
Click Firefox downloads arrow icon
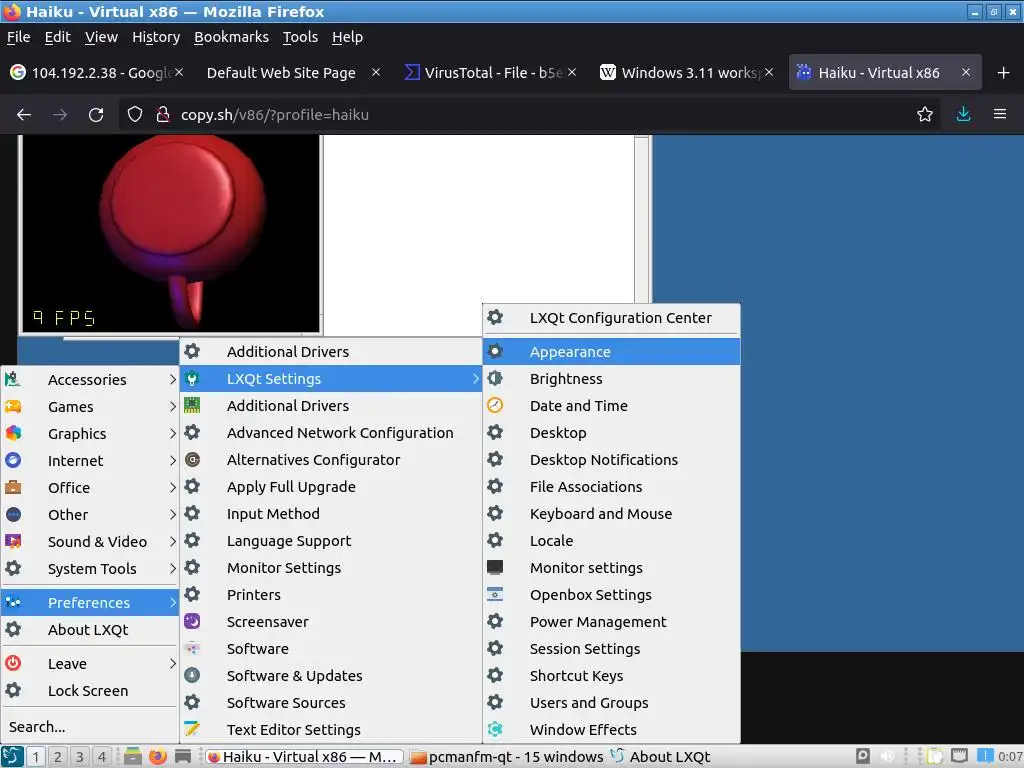point(963,114)
